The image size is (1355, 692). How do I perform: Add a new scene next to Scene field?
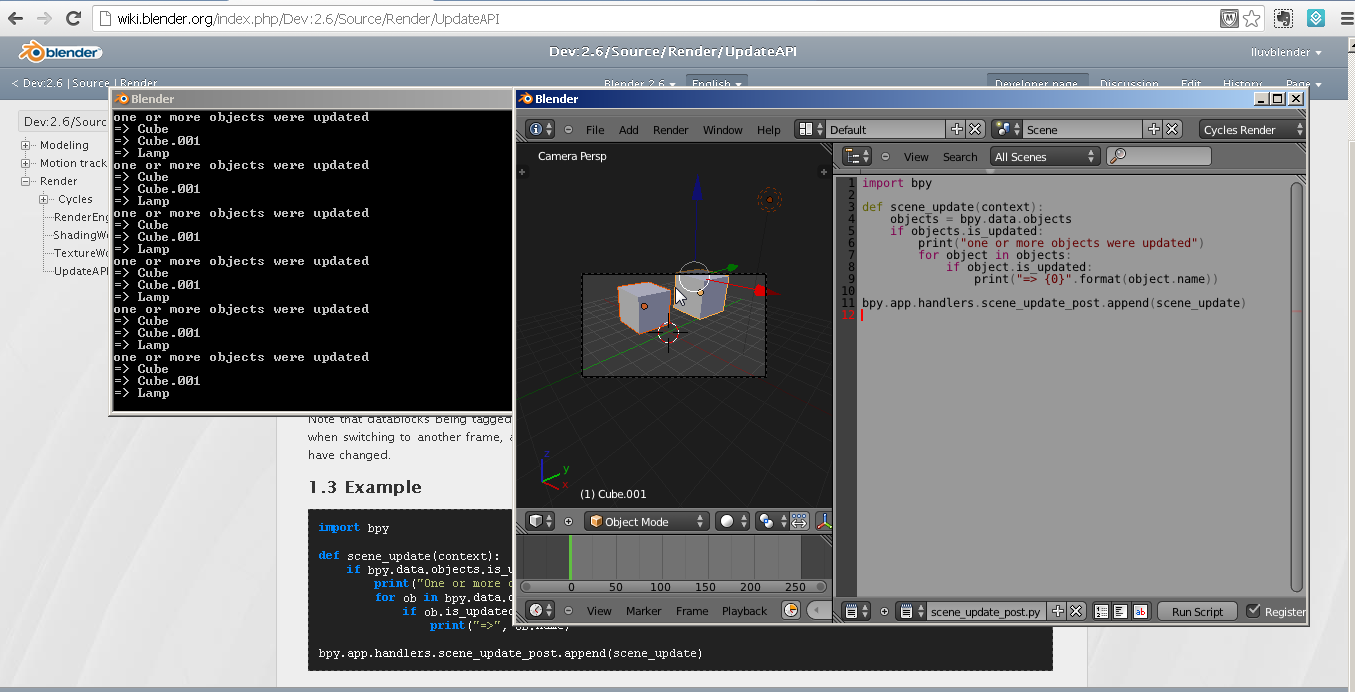pyautogui.click(x=1153, y=129)
